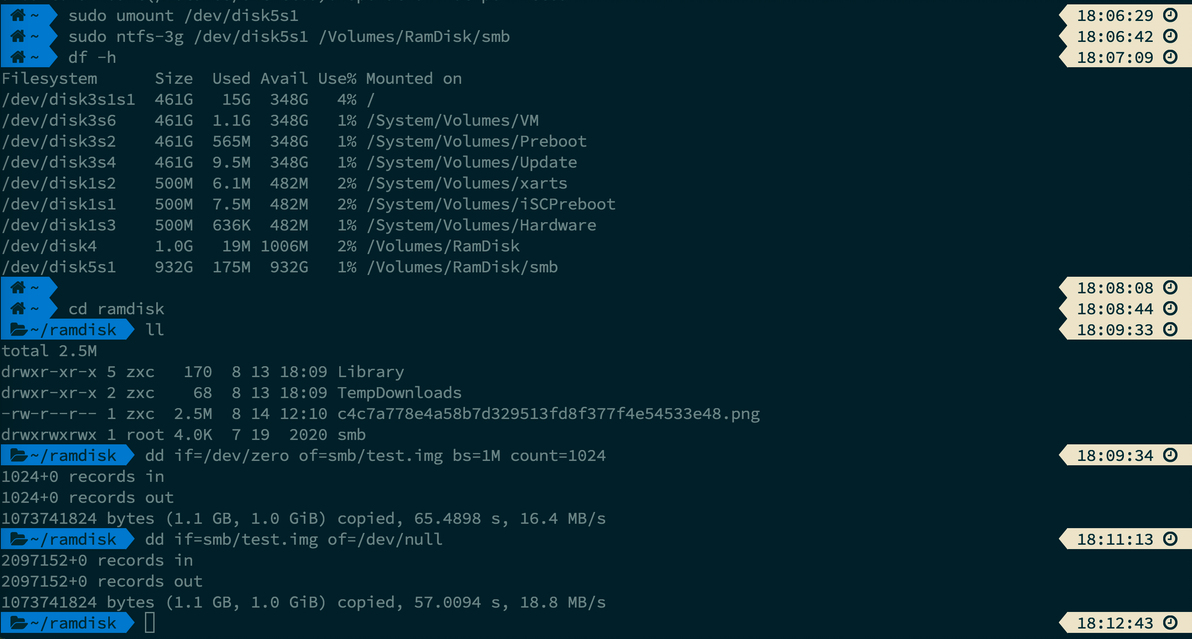This screenshot has height=639, width=1192.
Task: Place the cursor at the final prompt's cursor block
Action: pos(150,623)
